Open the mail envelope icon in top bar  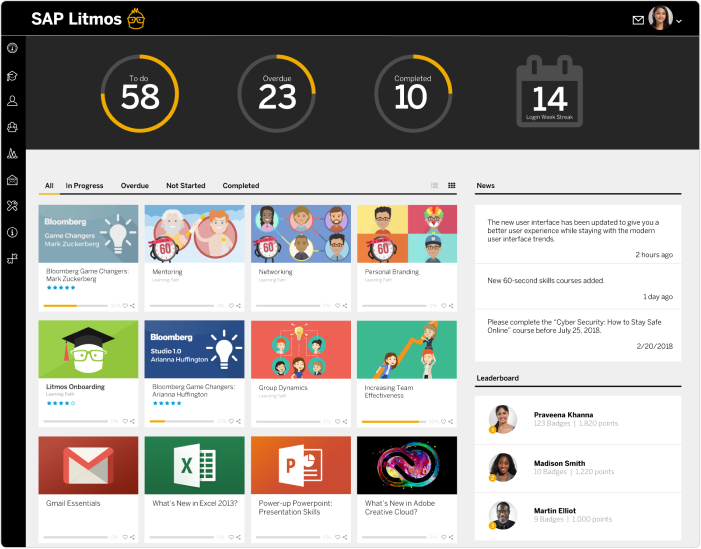click(638, 20)
